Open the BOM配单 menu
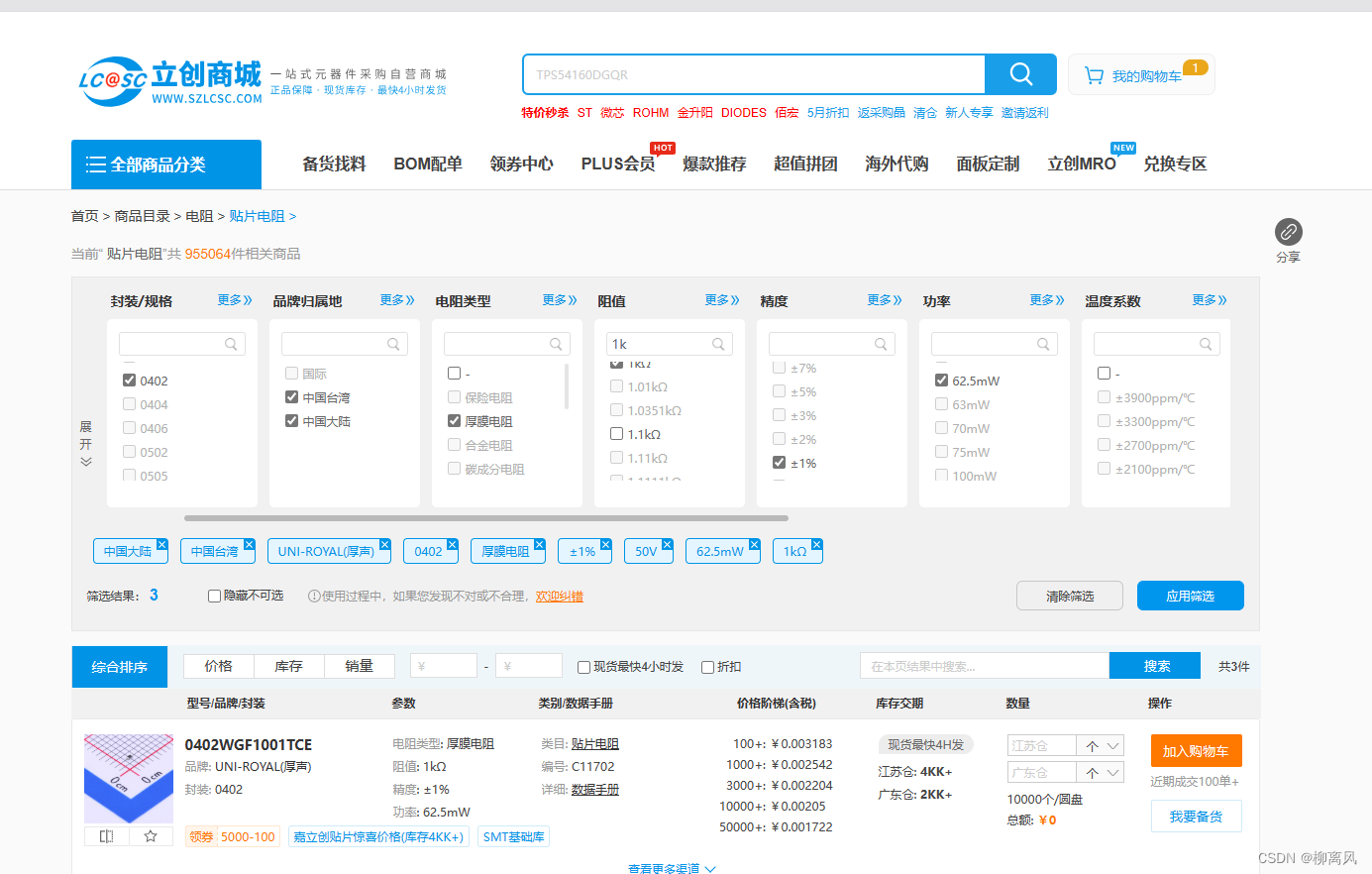This screenshot has width=1372, height=874. pos(428,164)
